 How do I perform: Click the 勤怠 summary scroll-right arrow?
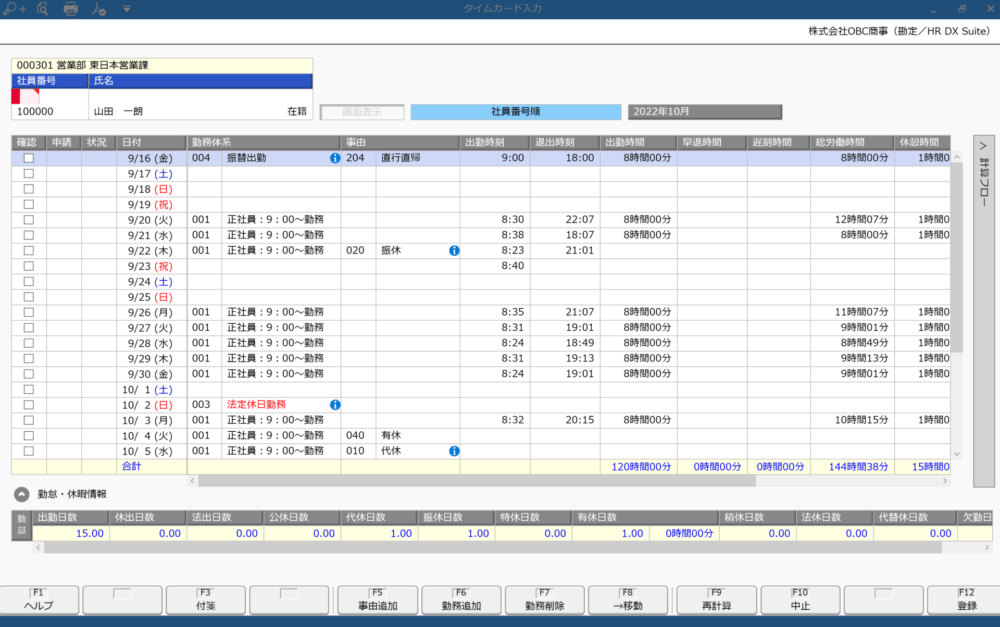pyautogui.click(x=987, y=547)
